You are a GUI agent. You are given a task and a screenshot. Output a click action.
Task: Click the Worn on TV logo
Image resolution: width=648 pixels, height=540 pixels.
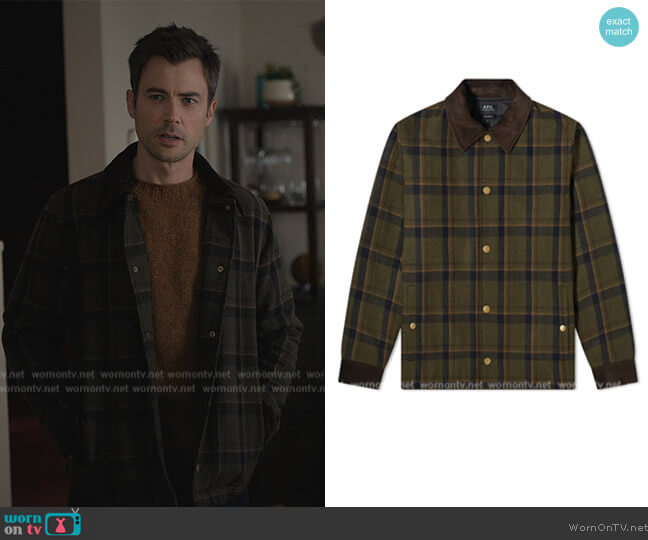coord(42,523)
